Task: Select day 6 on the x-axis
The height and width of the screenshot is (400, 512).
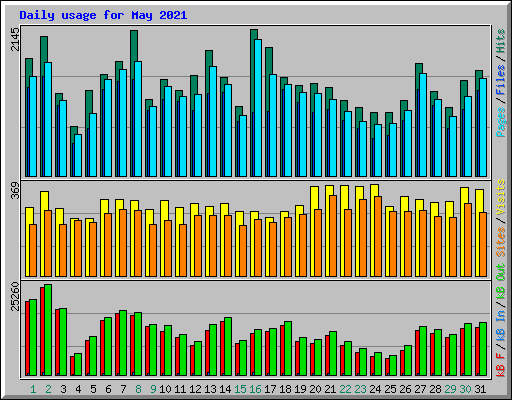Action: click(108, 389)
